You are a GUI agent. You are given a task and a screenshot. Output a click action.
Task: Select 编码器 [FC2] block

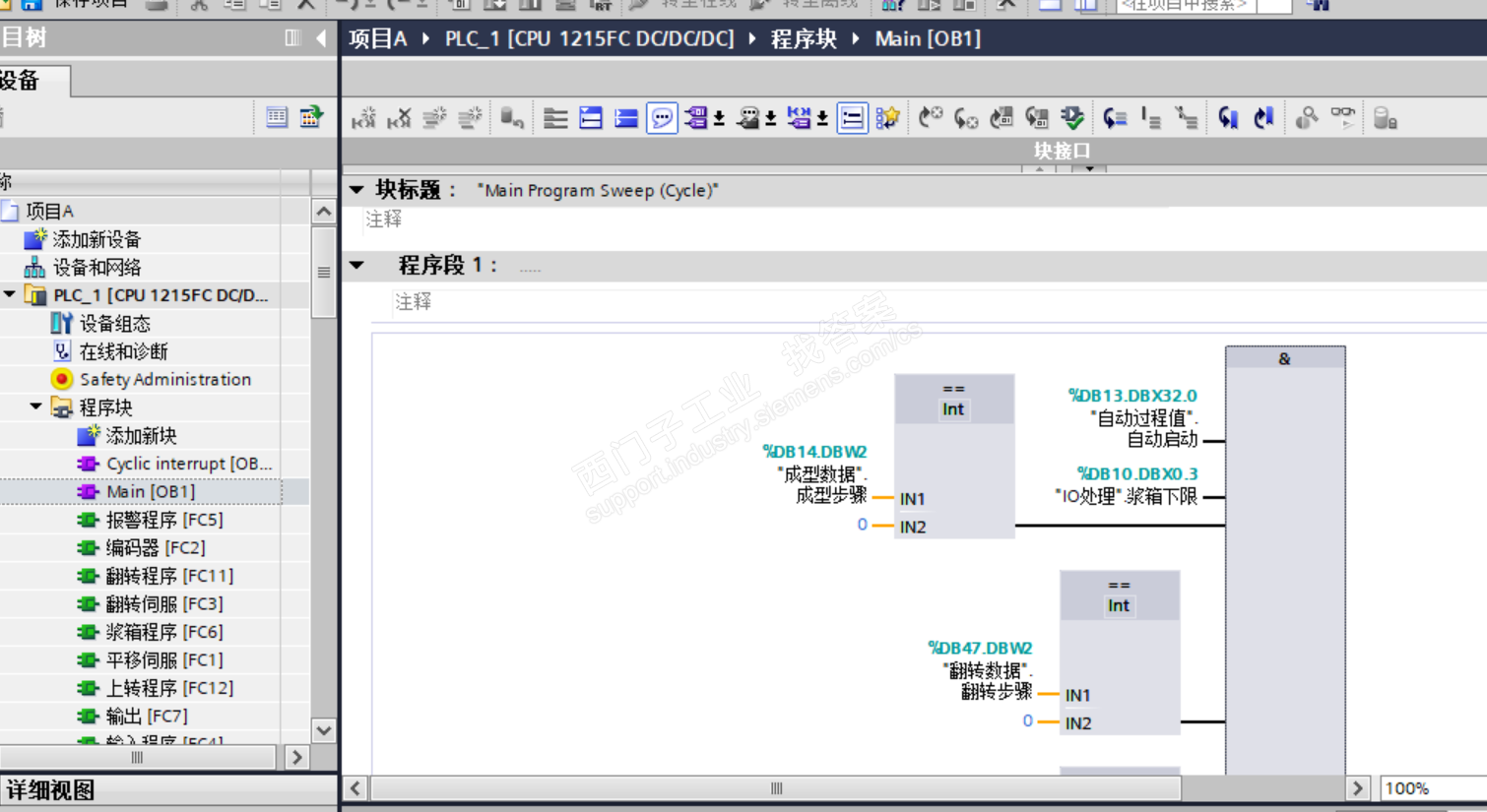click(x=156, y=547)
